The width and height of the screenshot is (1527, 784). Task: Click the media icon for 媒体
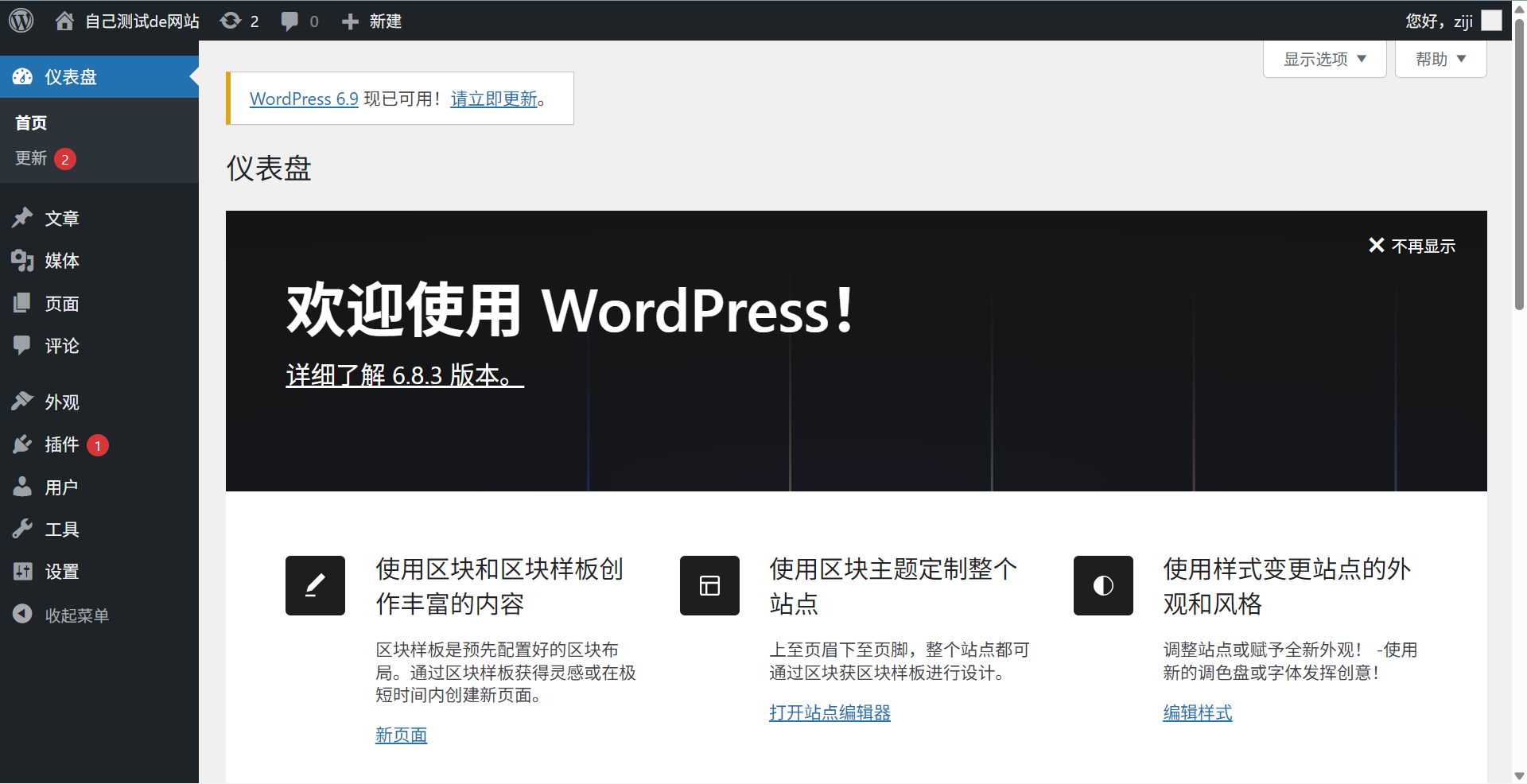point(22,260)
